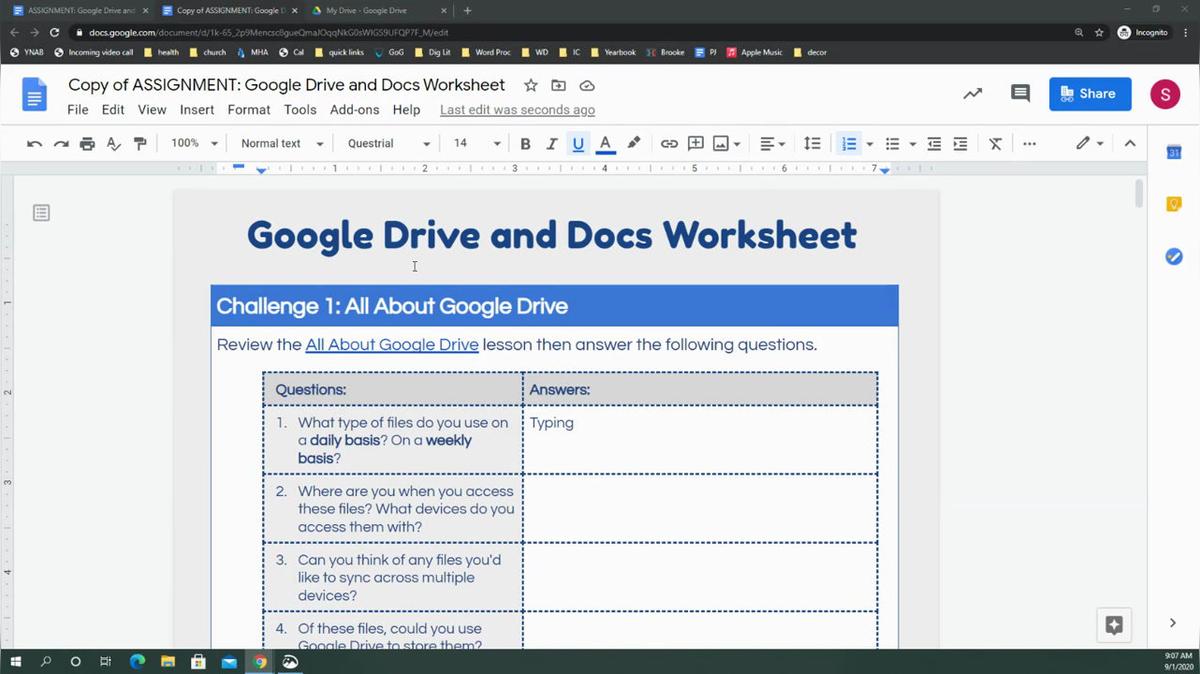Toggle Bold formatting
1200x674 pixels.
pyautogui.click(x=525, y=144)
